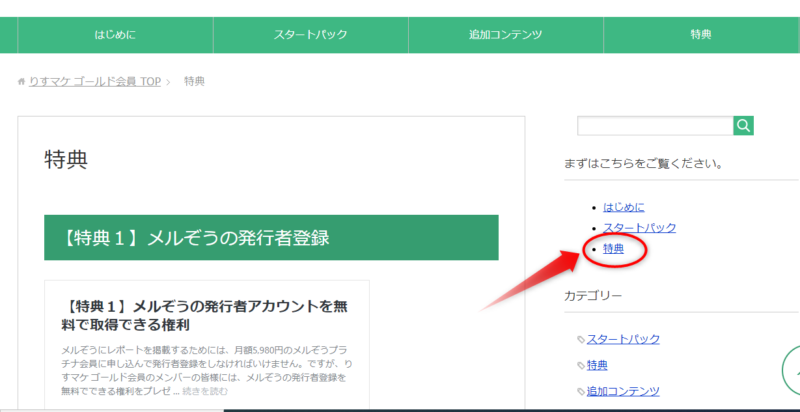The height and width of the screenshot is (412, 800).
Task: Open the スタートパック navigation menu item
Action: (311, 35)
